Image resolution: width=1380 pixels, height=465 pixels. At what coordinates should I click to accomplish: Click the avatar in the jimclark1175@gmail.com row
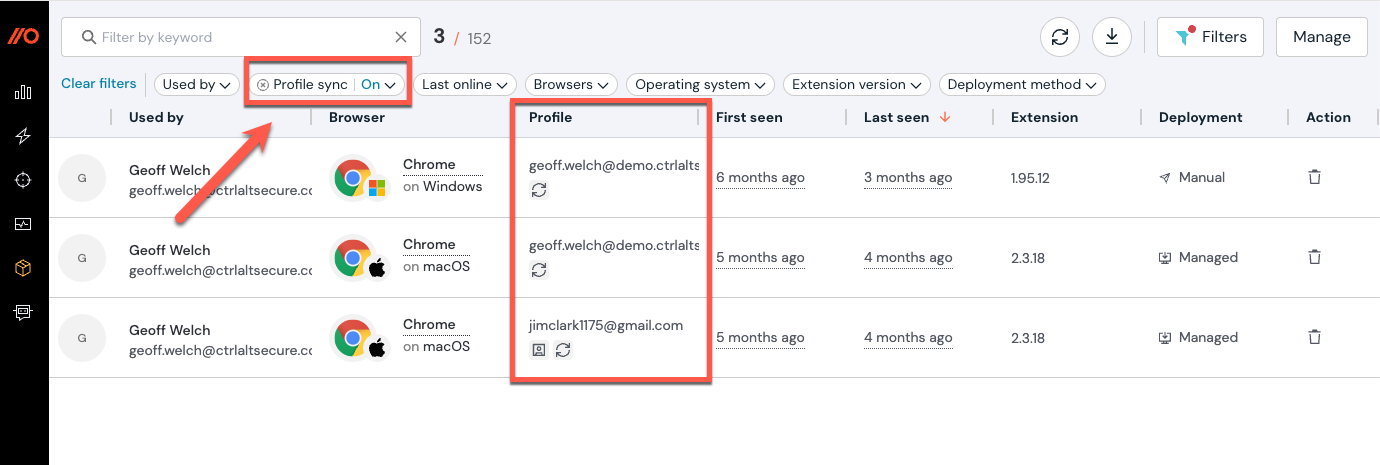click(x=82, y=338)
